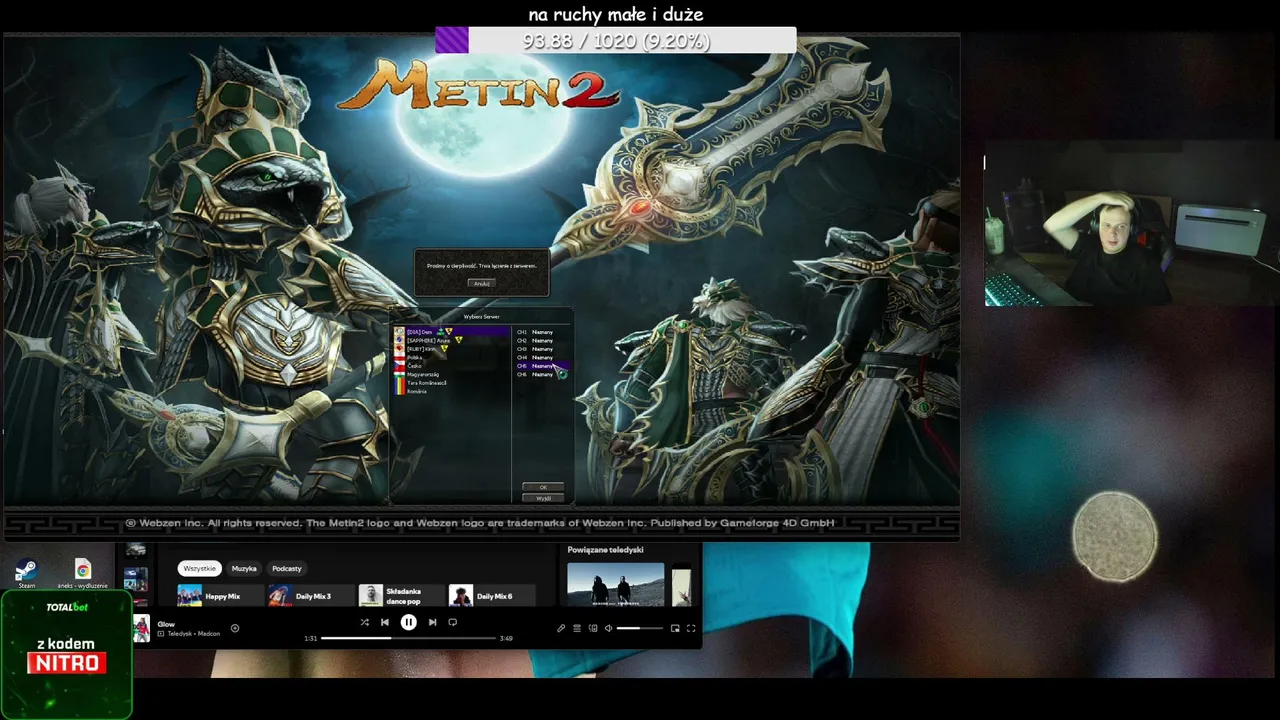This screenshot has height=720, width=1280.
Task: Toggle shuffle in the Spotify player
Action: coord(364,622)
